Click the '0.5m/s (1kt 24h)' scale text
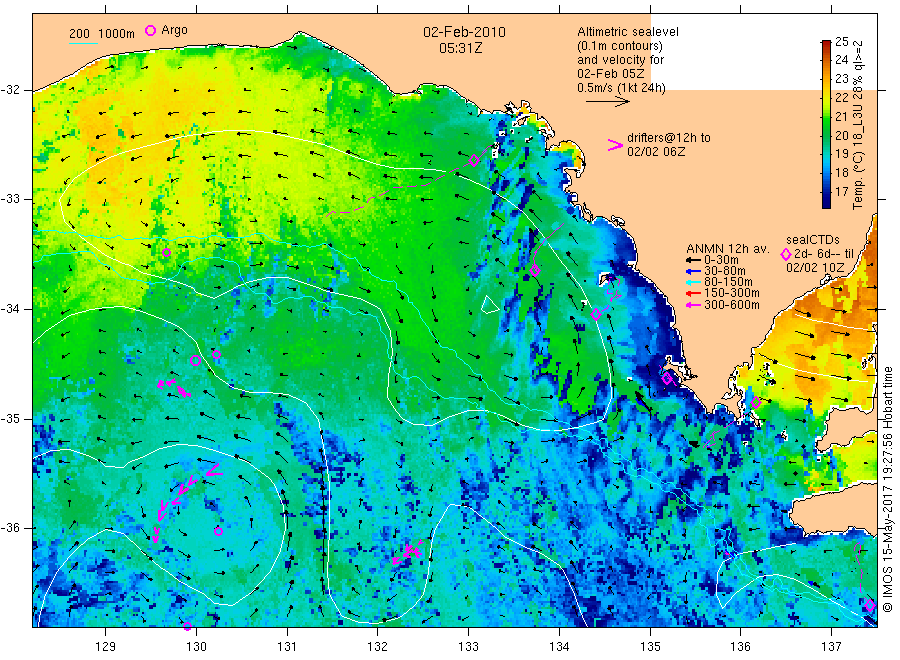 622,88
